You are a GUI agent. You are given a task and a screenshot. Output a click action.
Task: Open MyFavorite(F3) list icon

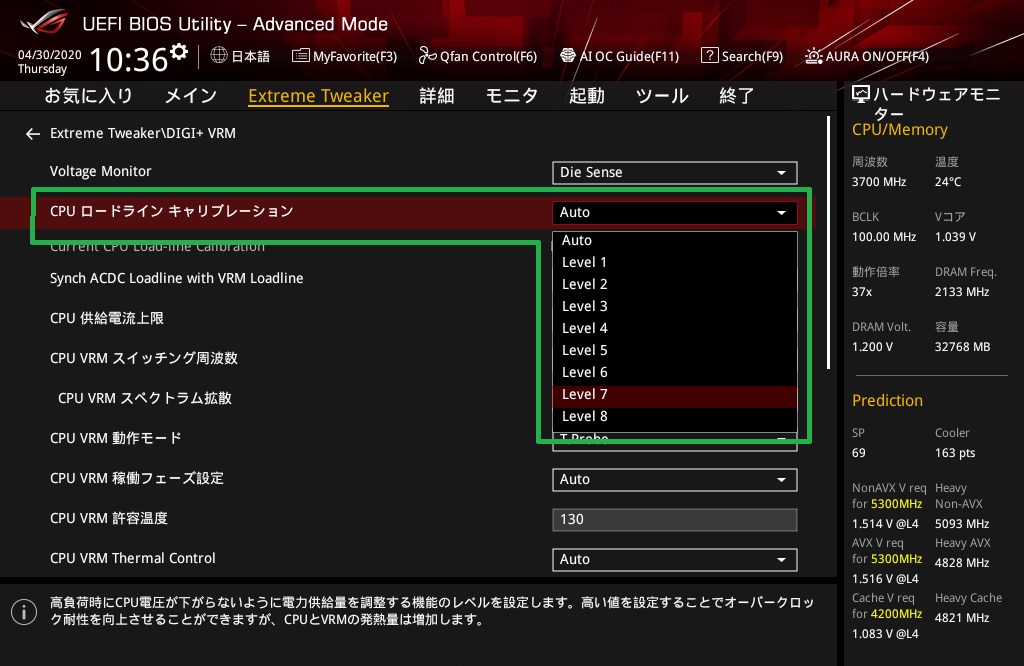pos(300,56)
